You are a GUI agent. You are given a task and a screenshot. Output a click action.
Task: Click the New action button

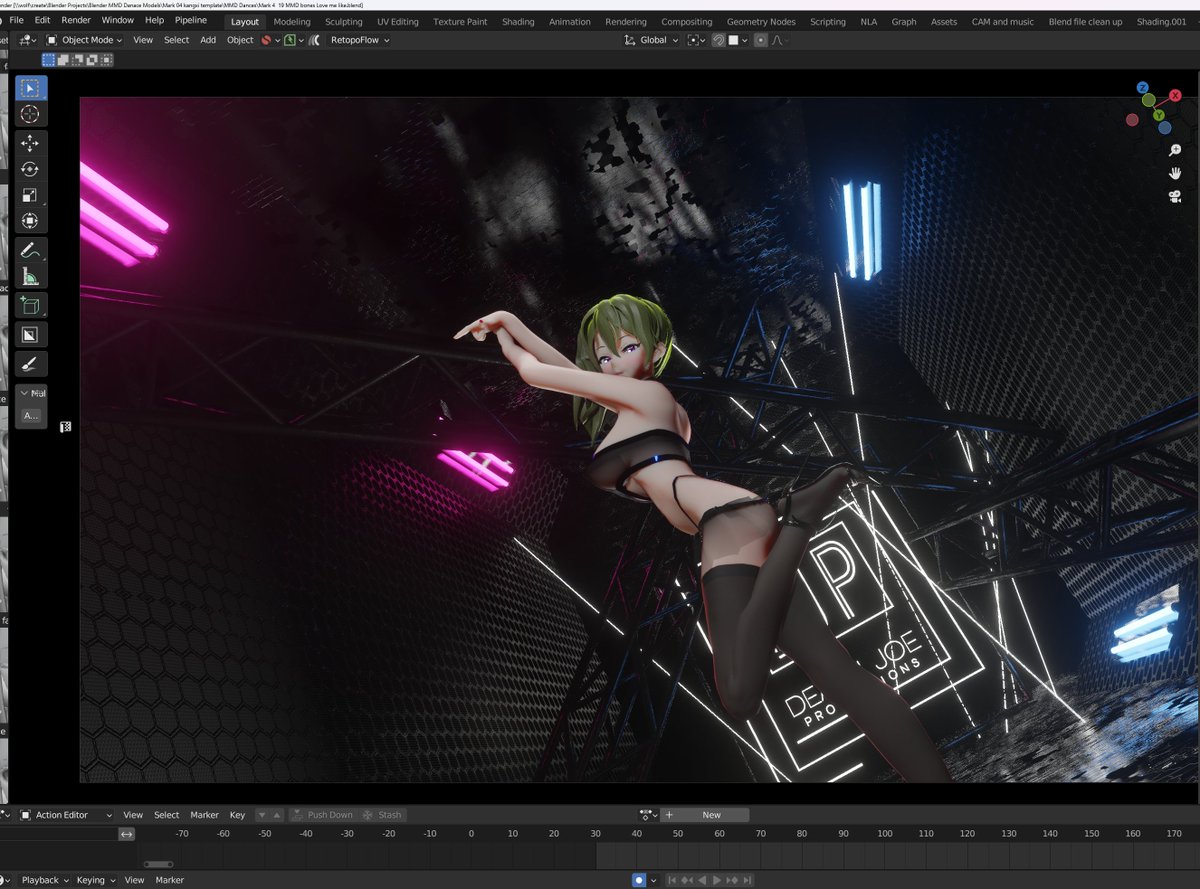point(712,815)
